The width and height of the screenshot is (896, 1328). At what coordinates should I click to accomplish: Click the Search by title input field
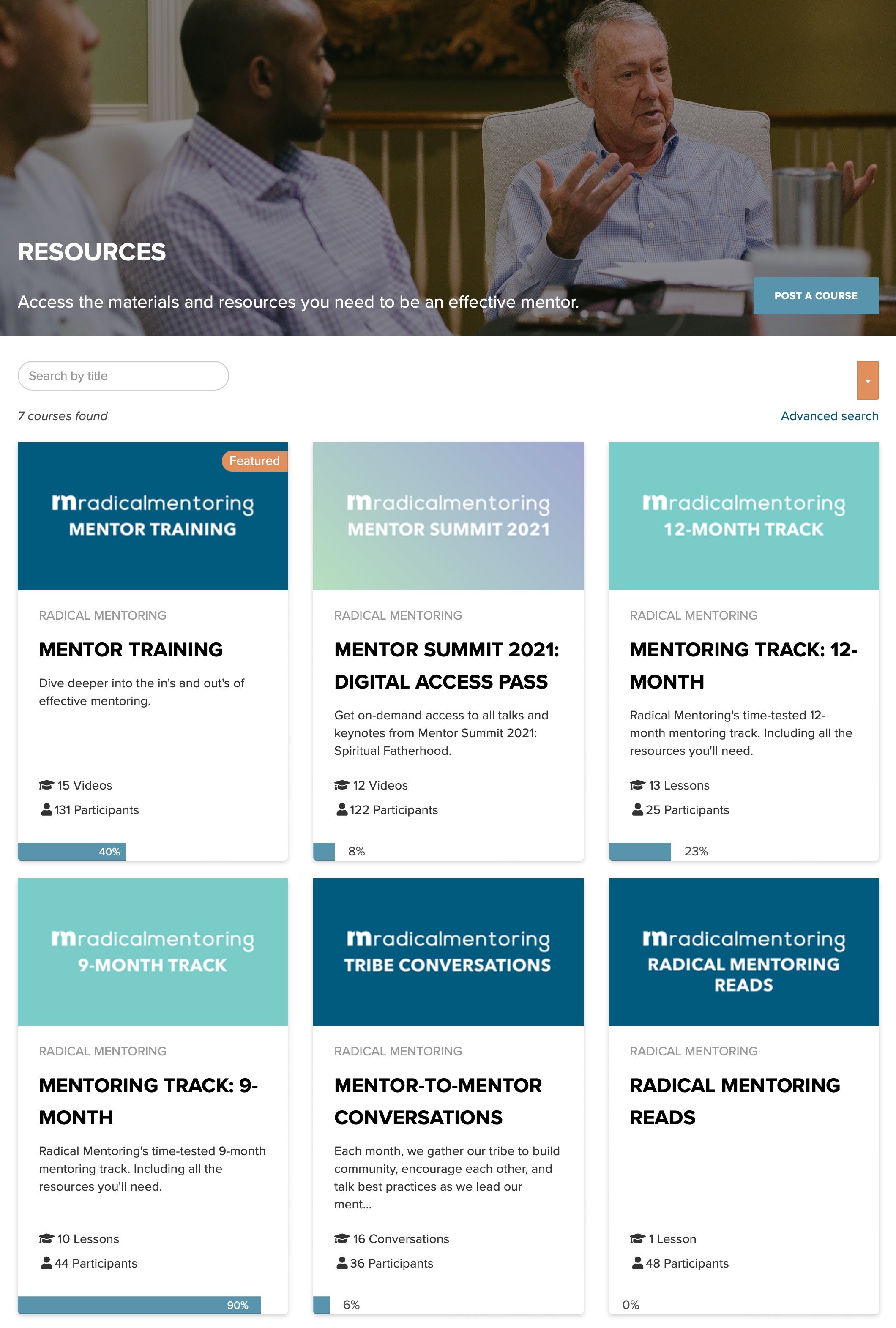pyautogui.click(x=123, y=376)
